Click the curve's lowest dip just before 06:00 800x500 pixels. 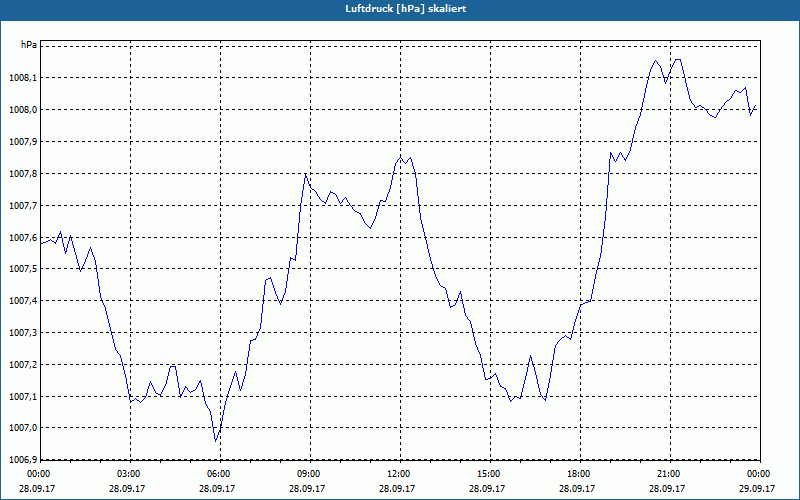click(216, 440)
